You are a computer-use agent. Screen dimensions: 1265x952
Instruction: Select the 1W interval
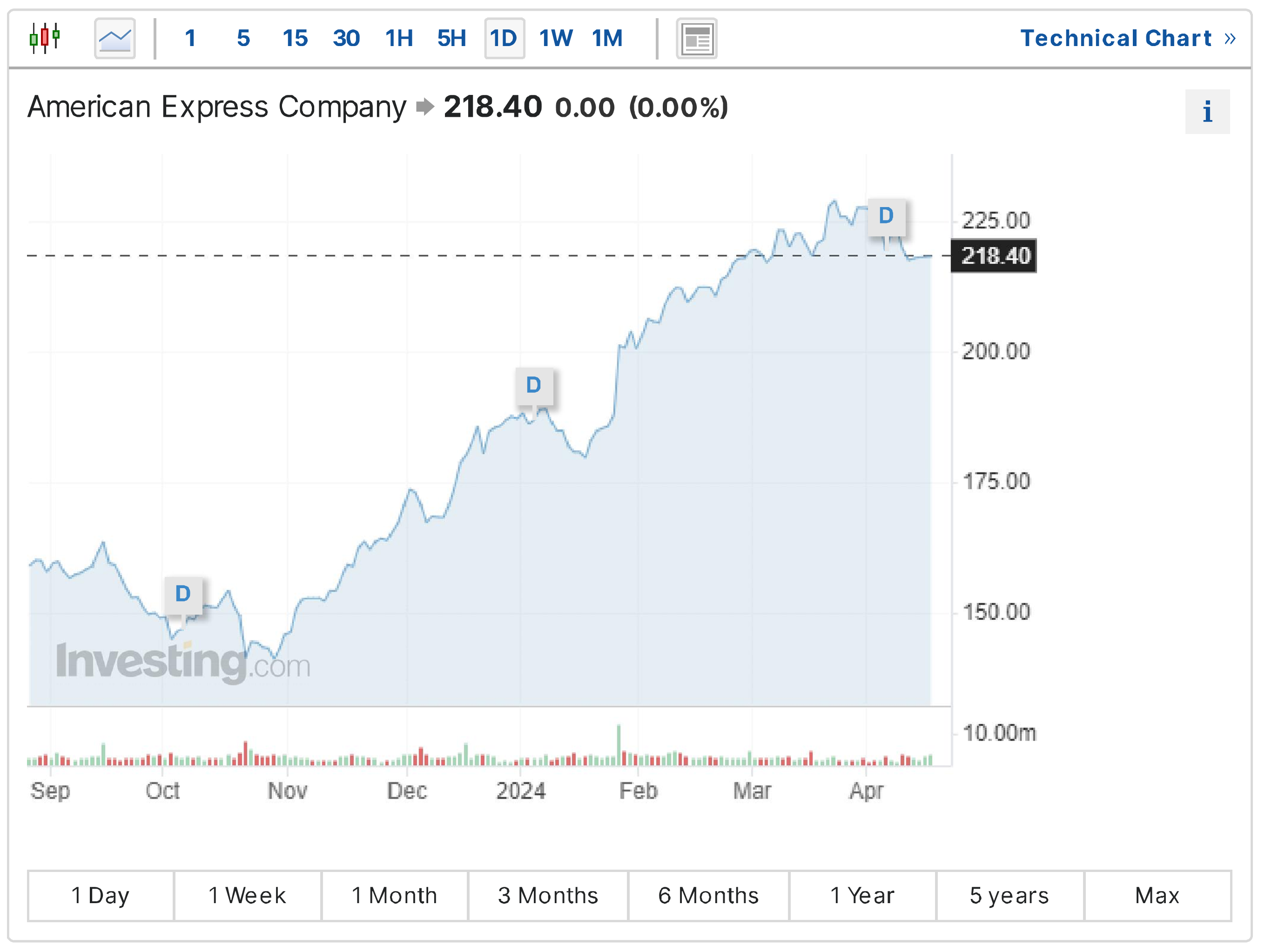(555, 38)
